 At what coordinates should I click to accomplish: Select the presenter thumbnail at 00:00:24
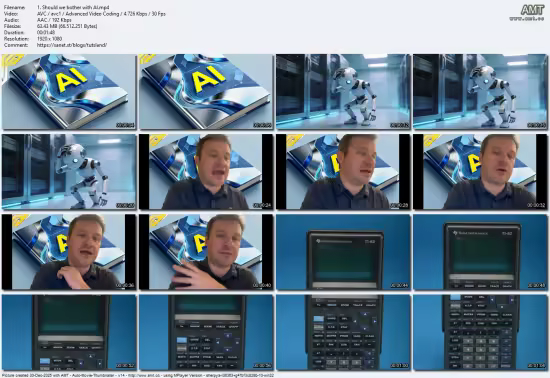pyautogui.click(x=206, y=172)
